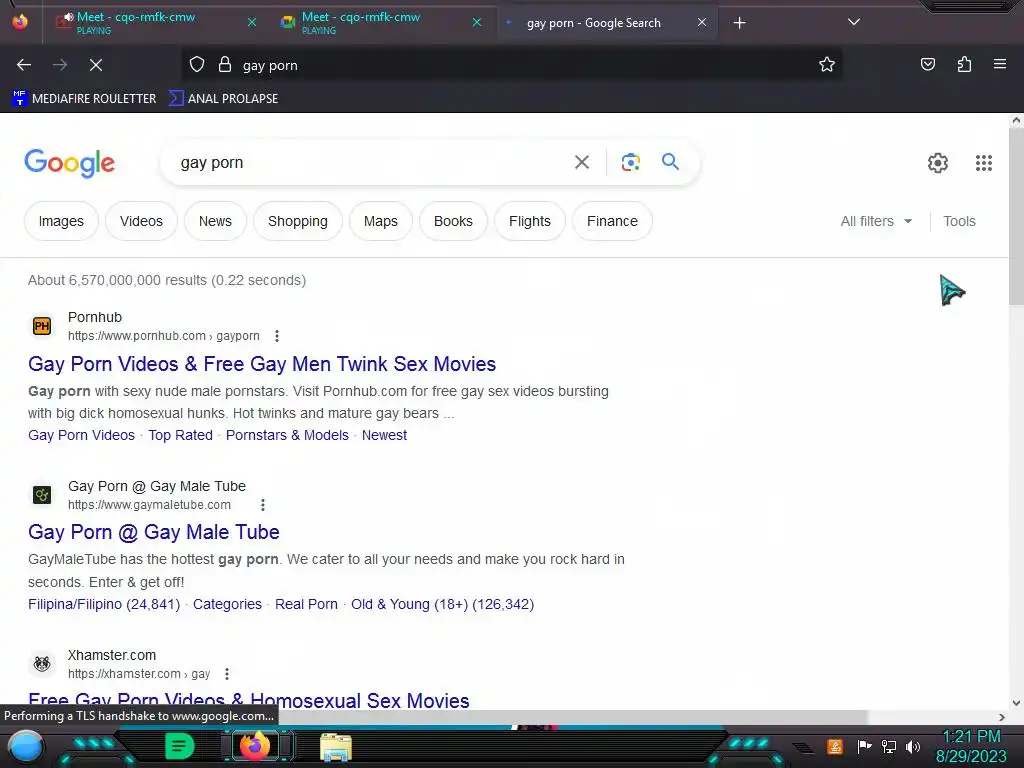Filter results by Finance

[x=612, y=221]
